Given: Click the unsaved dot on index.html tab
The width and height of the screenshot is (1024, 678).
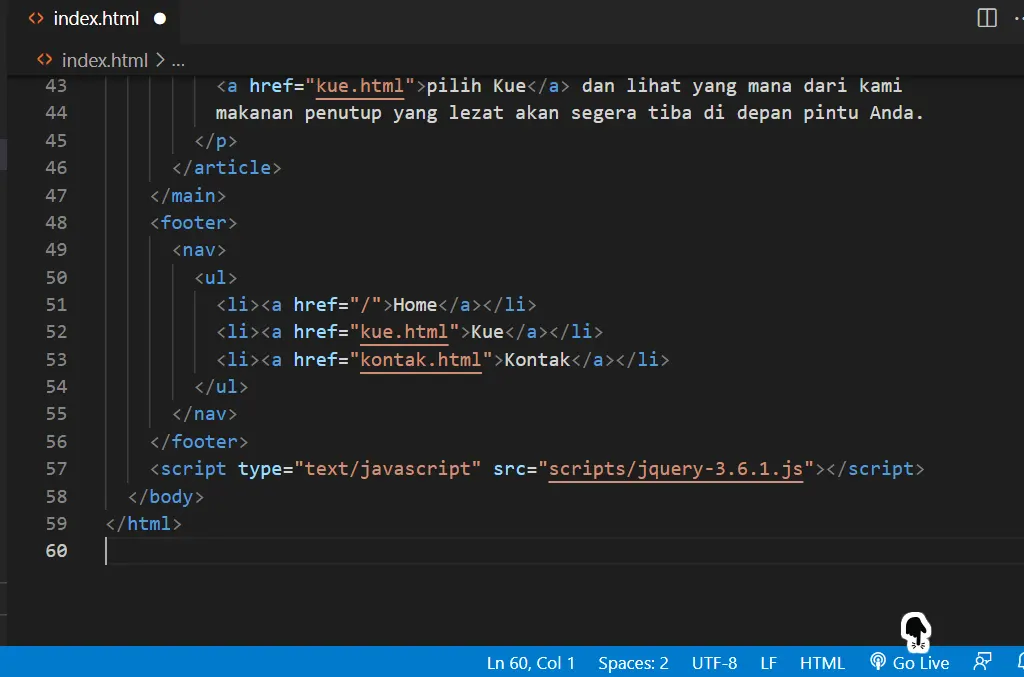Looking at the screenshot, I should 160,19.
